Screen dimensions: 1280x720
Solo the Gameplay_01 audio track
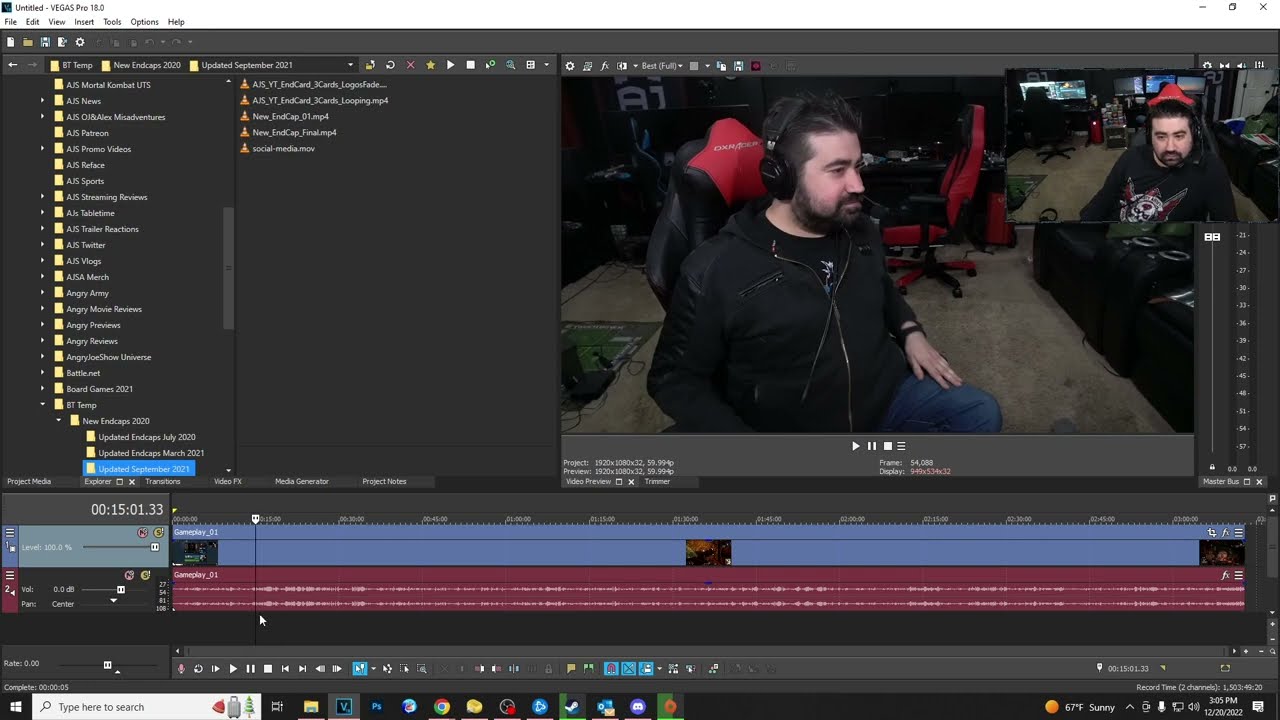[x=145, y=575]
